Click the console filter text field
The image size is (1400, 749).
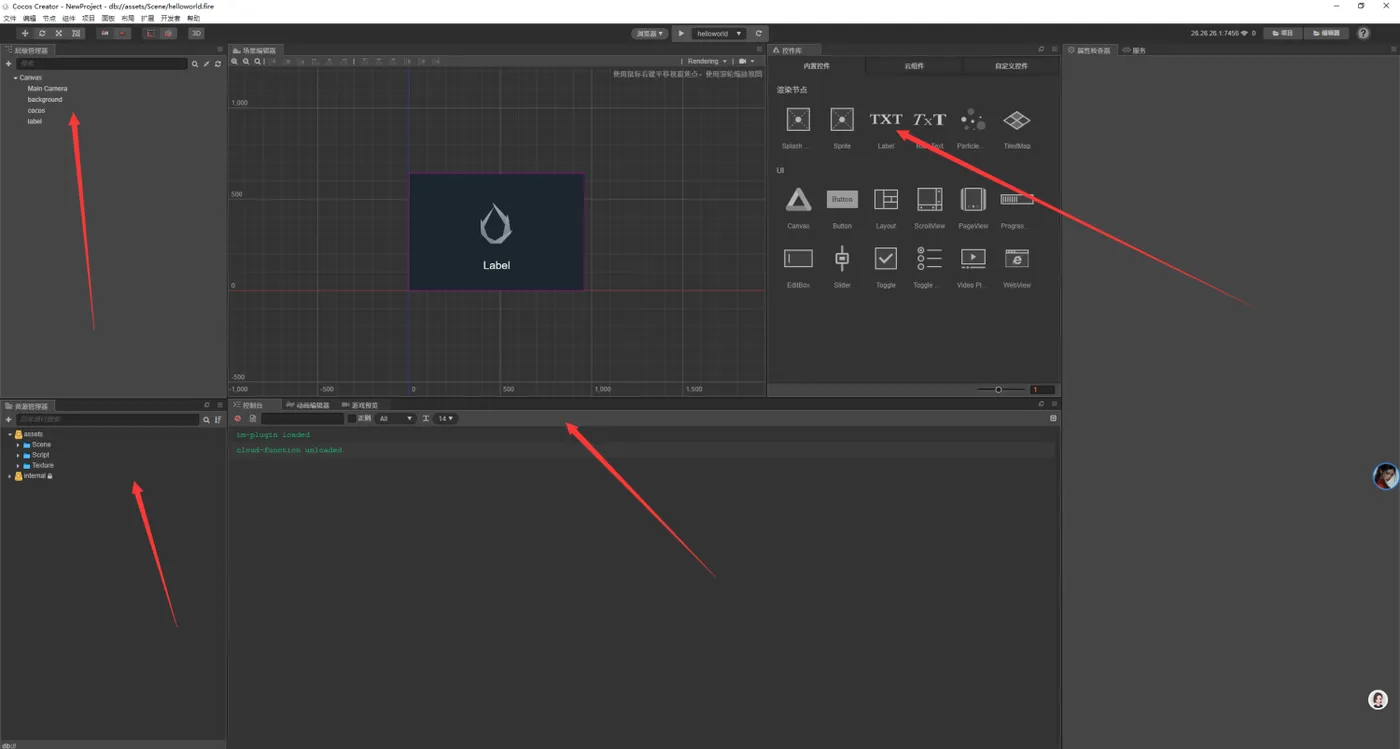point(302,419)
